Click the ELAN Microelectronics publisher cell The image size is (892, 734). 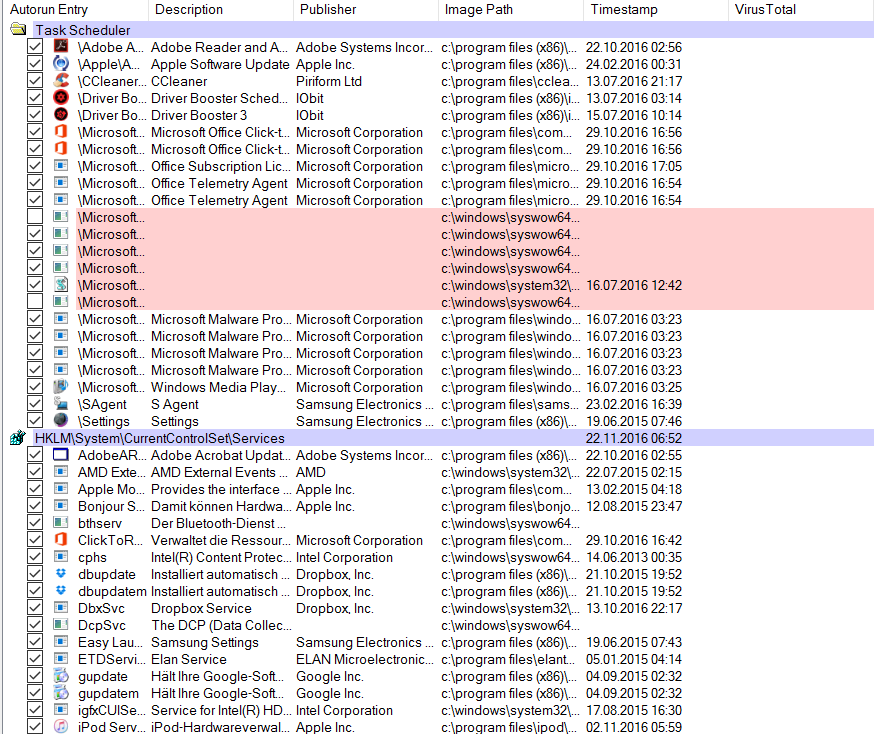click(x=365, y=659)
